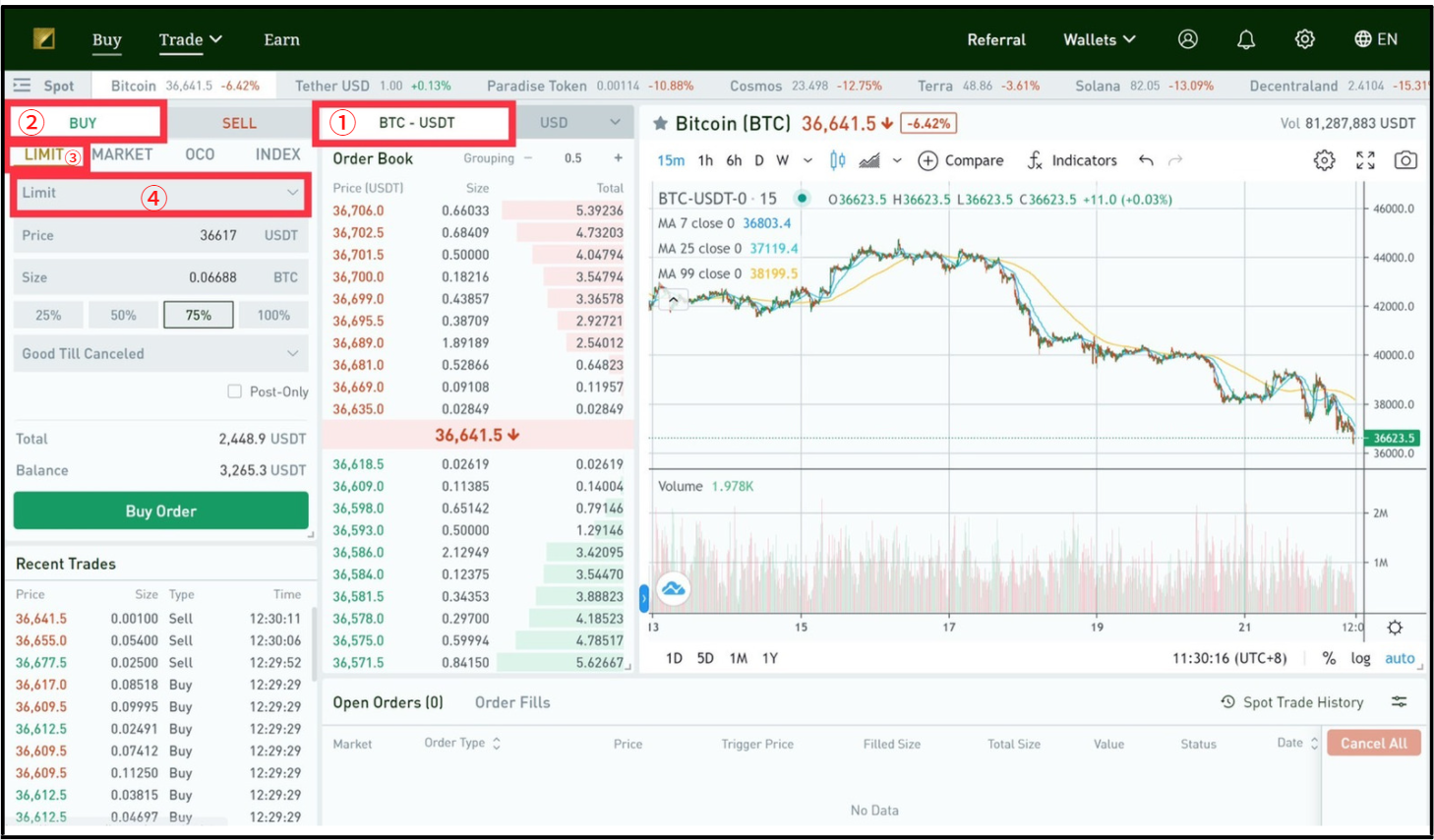Toggle auto scale on chart

click(x=1400, y=659)
